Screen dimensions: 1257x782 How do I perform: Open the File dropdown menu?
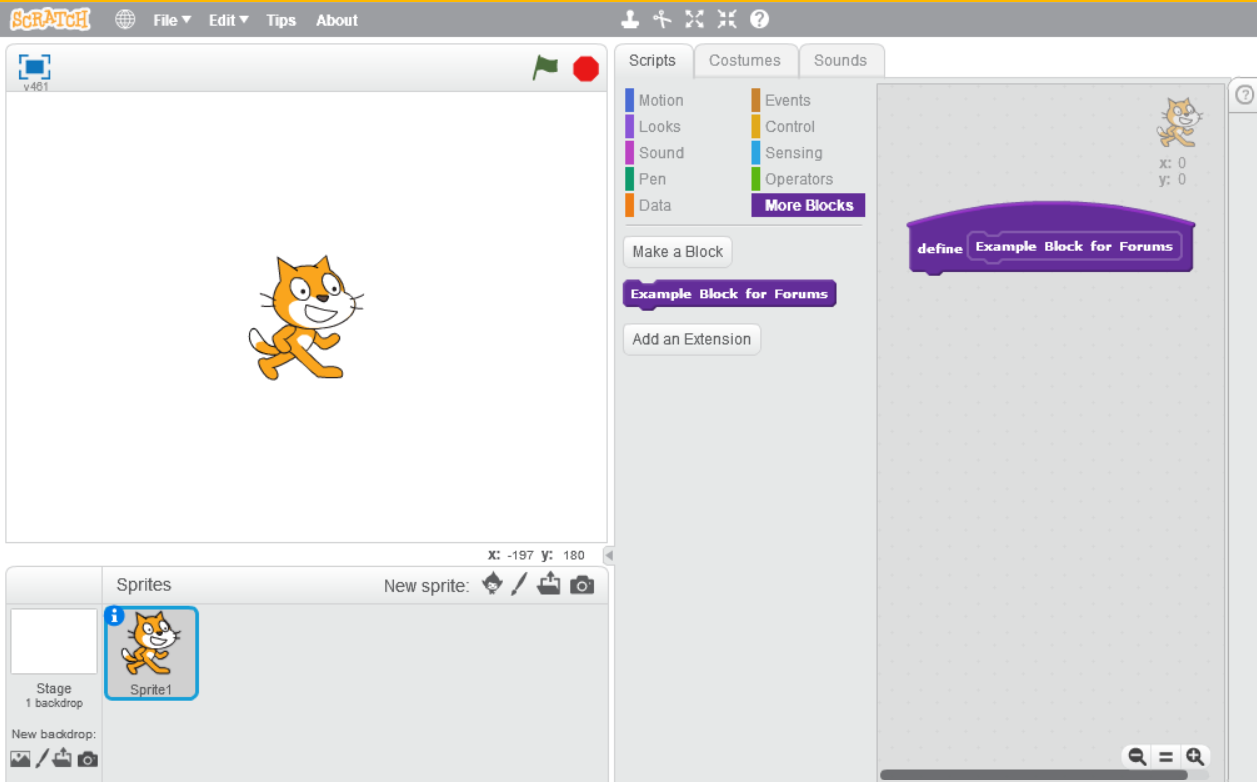[x=171, y=20]
